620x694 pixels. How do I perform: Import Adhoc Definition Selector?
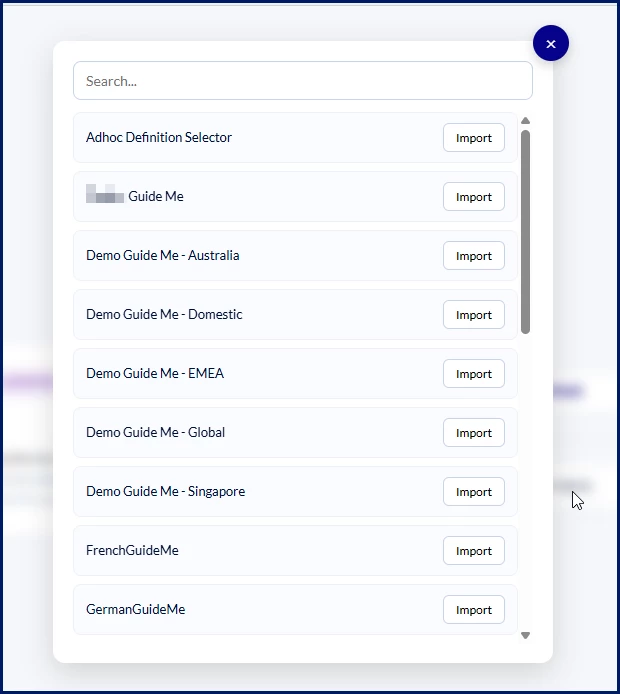click(x=474, y=138)
